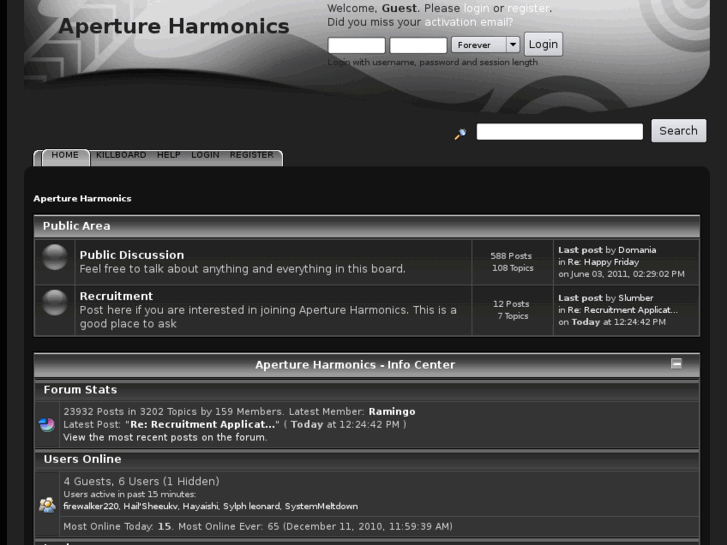Click into the forum search box
The height and width of the screenshot is (545, 727).
(x=560, y=131)
